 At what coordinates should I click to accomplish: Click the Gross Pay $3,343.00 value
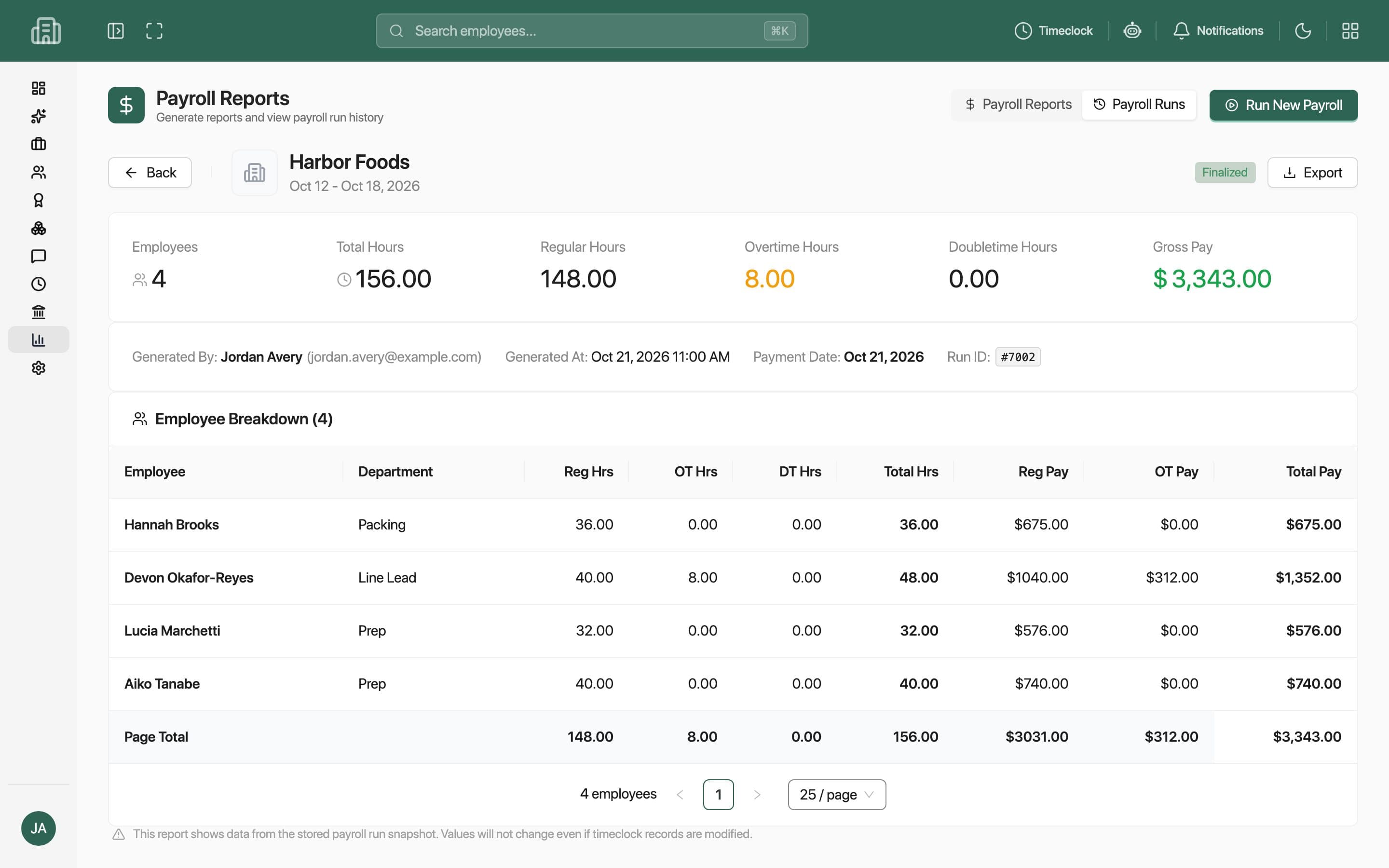pos(1212,279)
